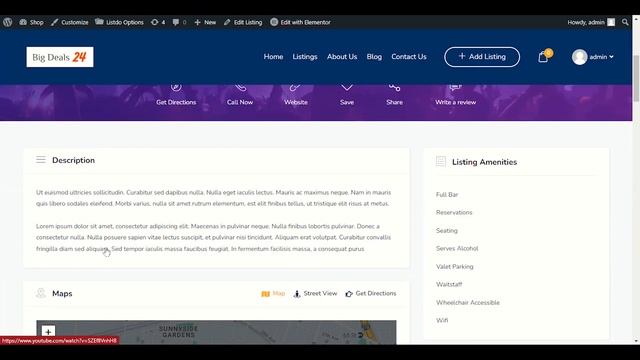
Task: Open Customize in the admin bar
Action: coord(70,22)
